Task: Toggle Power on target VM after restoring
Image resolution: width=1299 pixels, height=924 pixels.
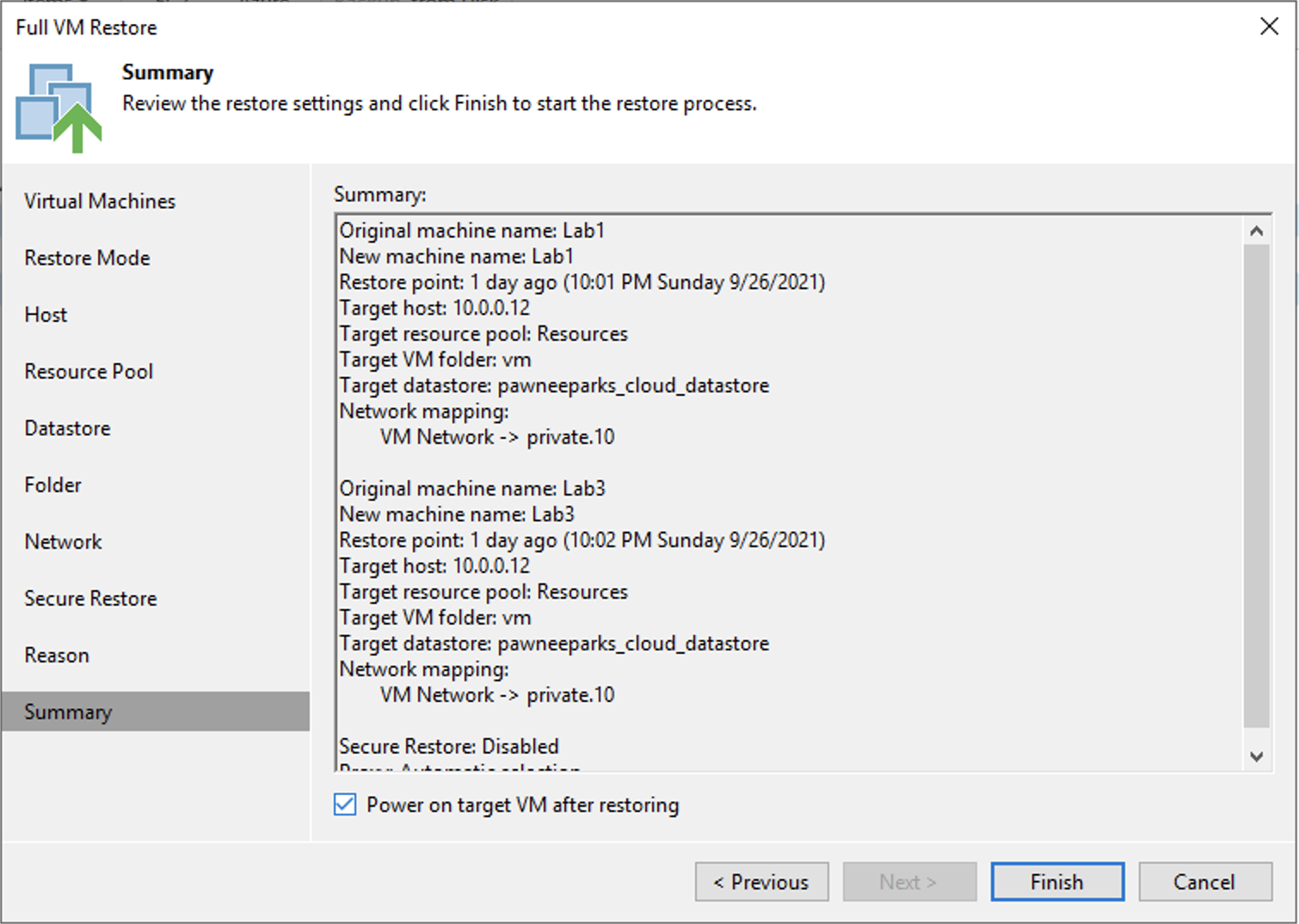Action: coord(345,804)
